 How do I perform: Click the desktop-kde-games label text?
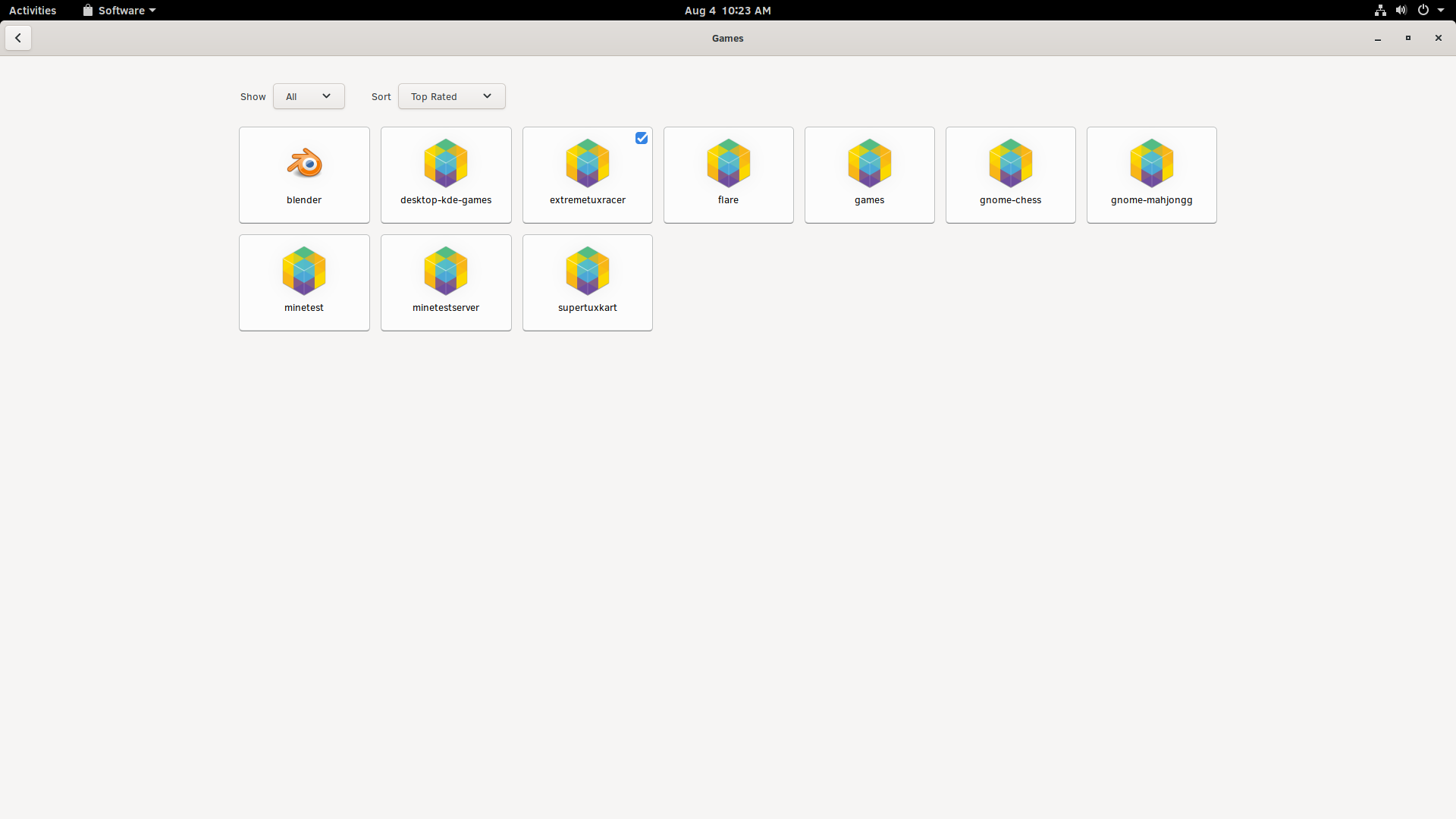[x=446, y=200]
